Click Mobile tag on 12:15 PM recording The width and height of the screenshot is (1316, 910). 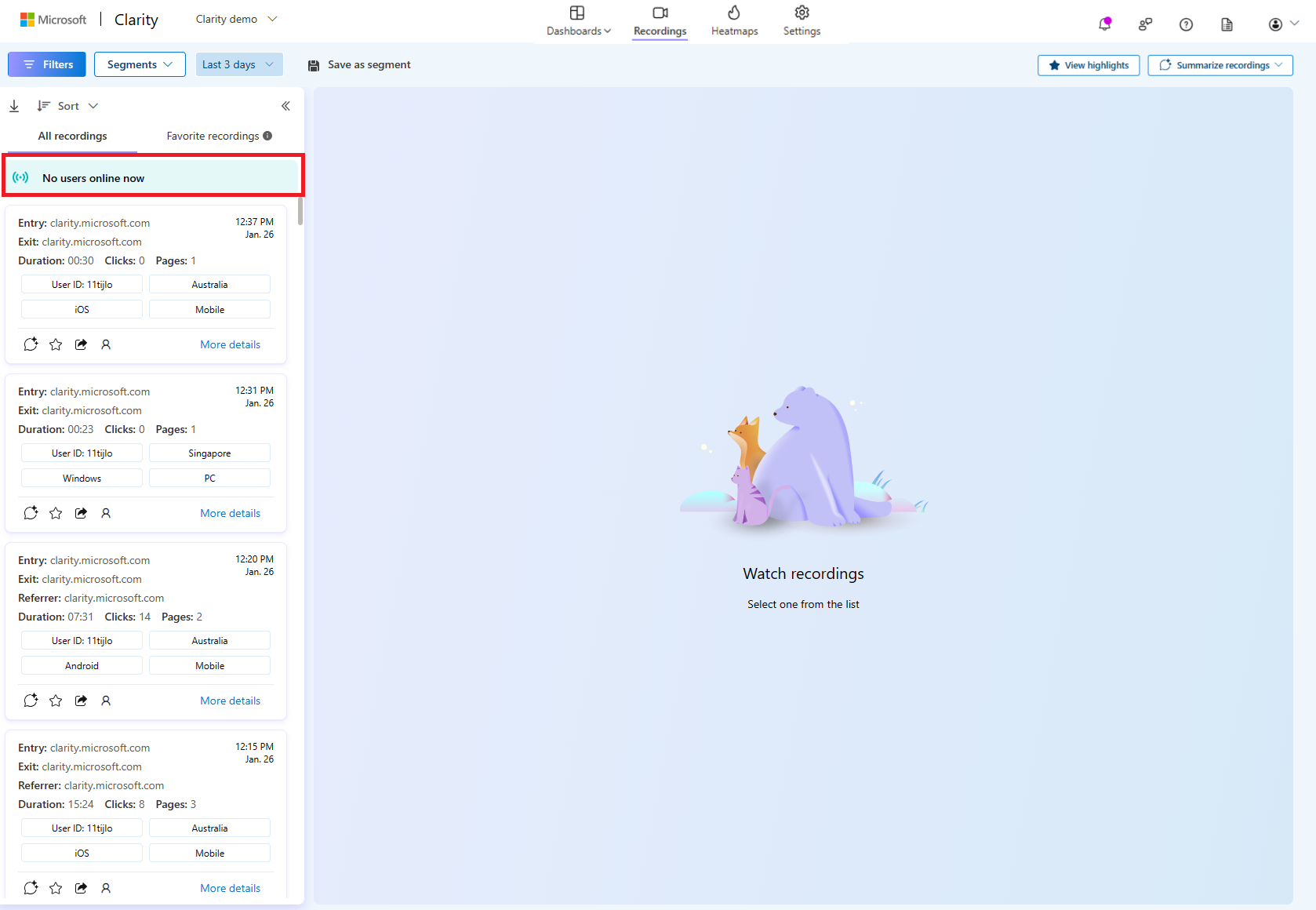[209, 854]
